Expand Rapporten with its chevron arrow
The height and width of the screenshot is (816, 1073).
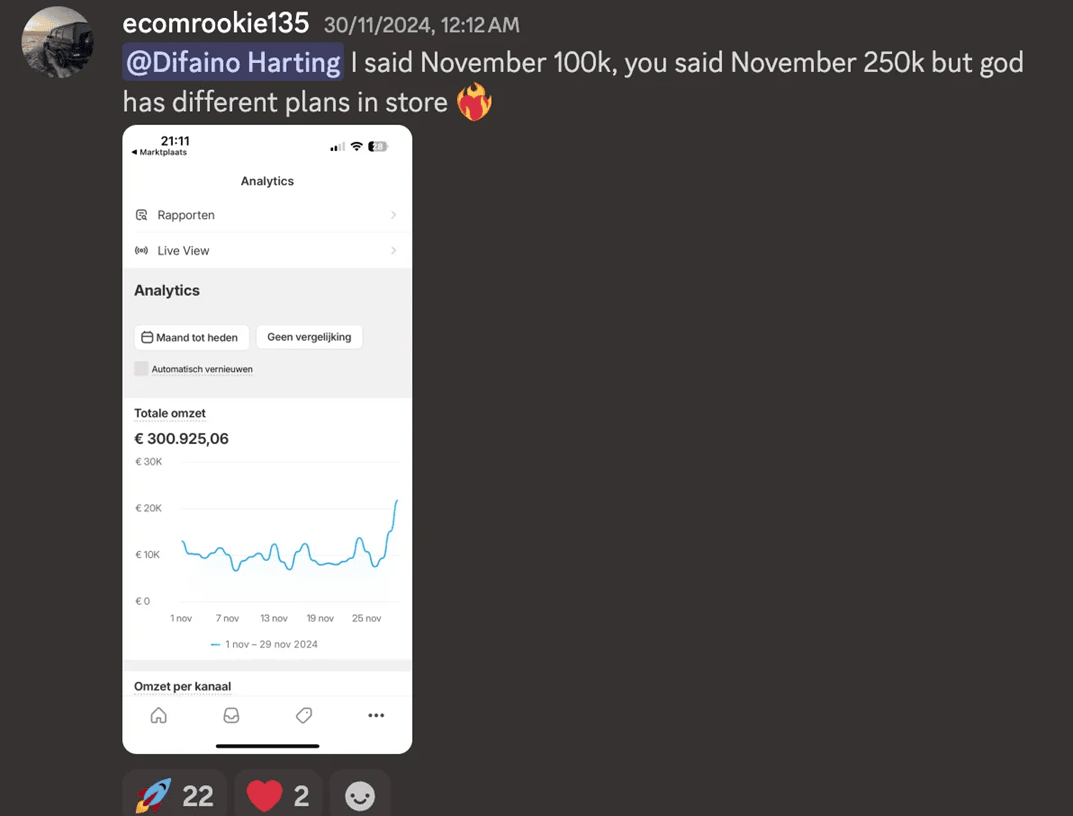393,215
